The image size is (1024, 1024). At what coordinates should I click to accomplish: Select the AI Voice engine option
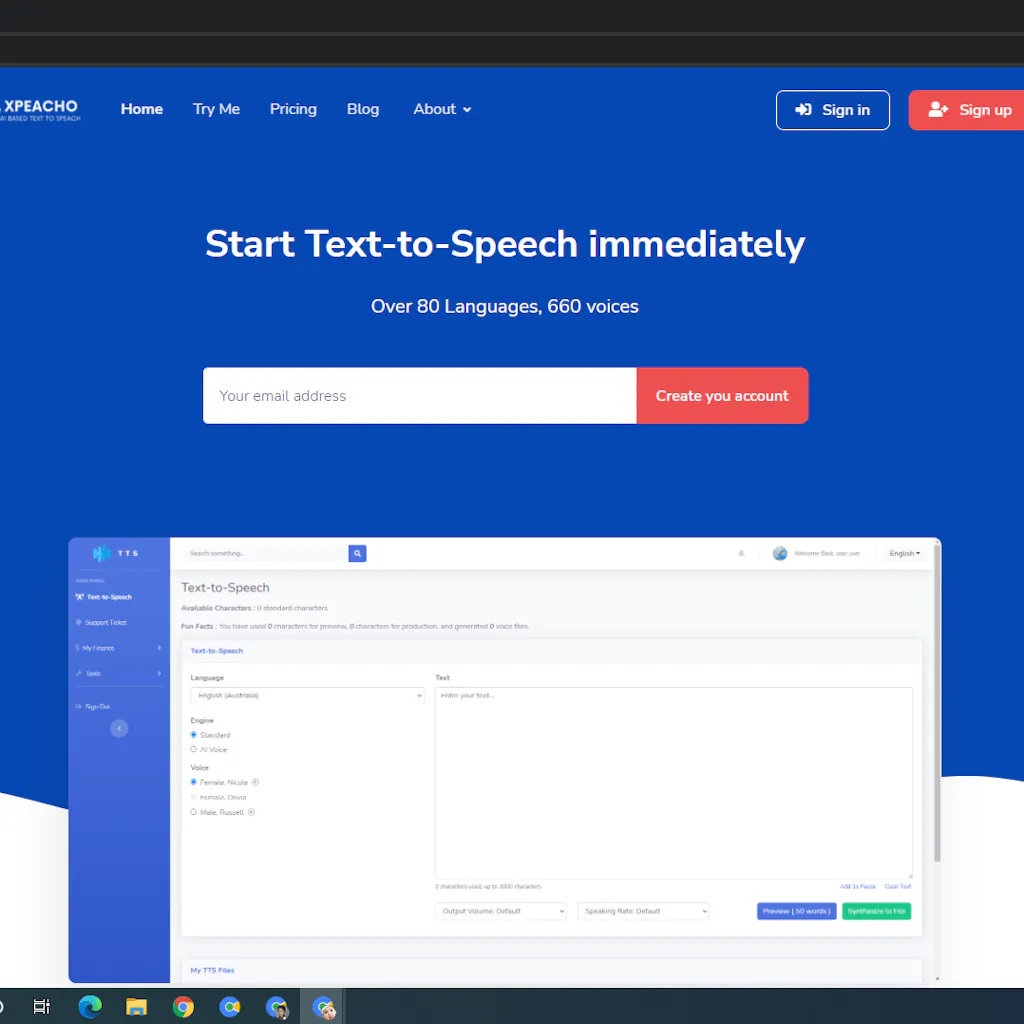pos(194,749)
